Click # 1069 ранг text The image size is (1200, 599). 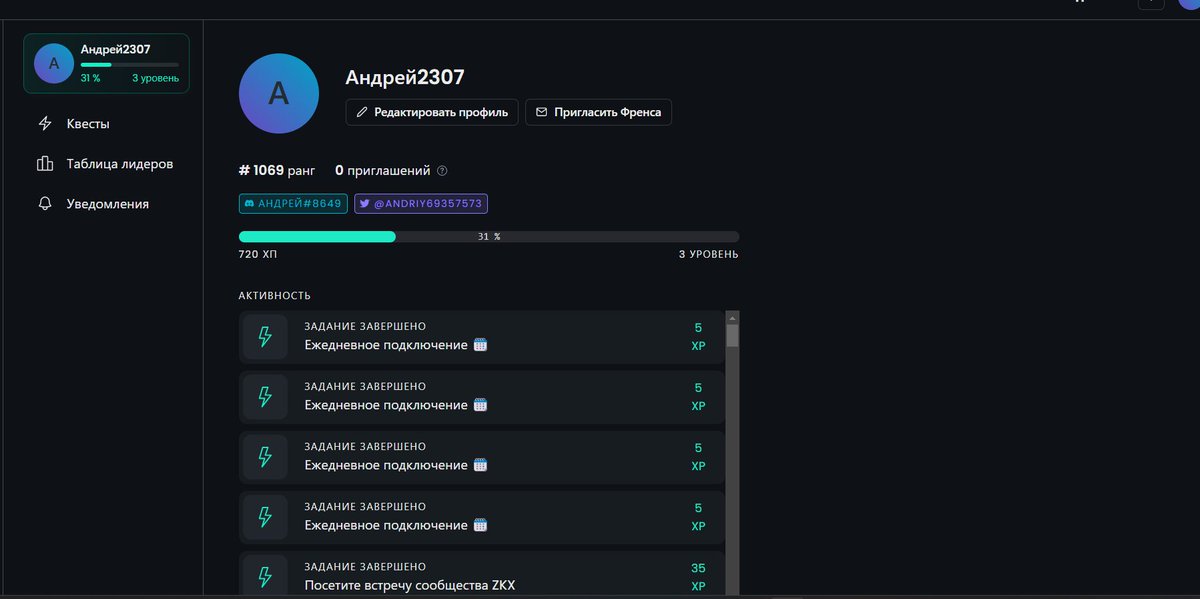pos(277,170)
